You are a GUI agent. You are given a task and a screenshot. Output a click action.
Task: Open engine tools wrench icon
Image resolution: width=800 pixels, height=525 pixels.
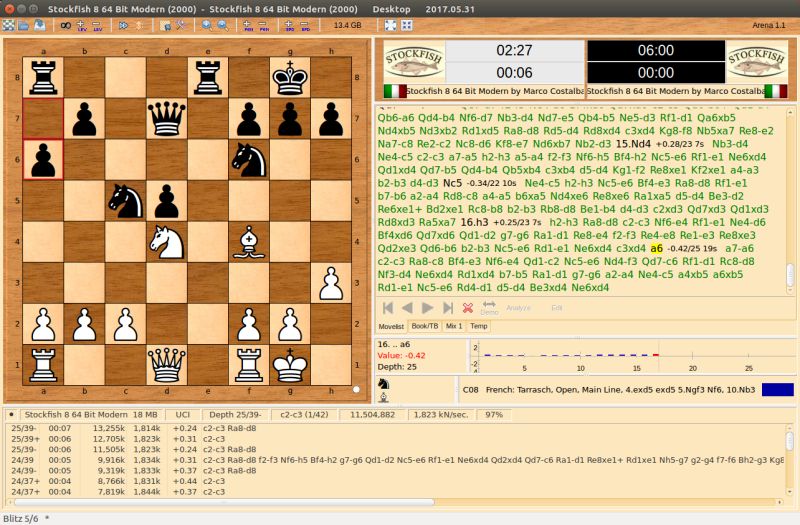point(181,25)
